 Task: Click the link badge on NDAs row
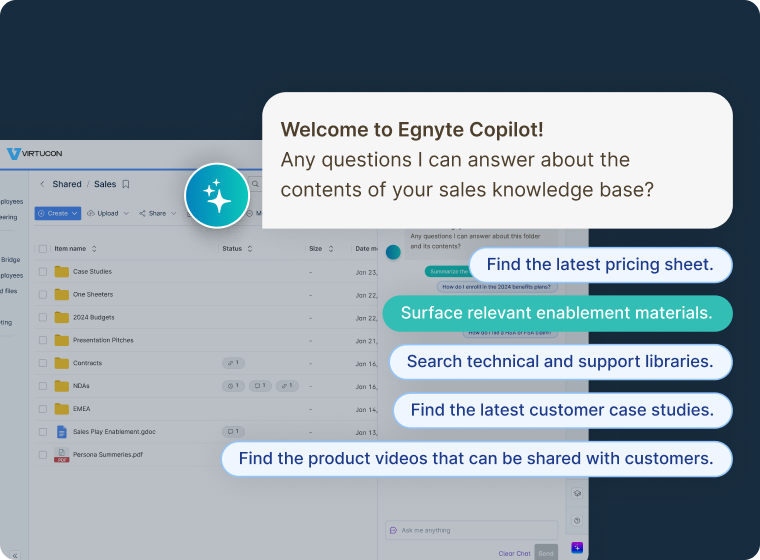click(287, 386)
